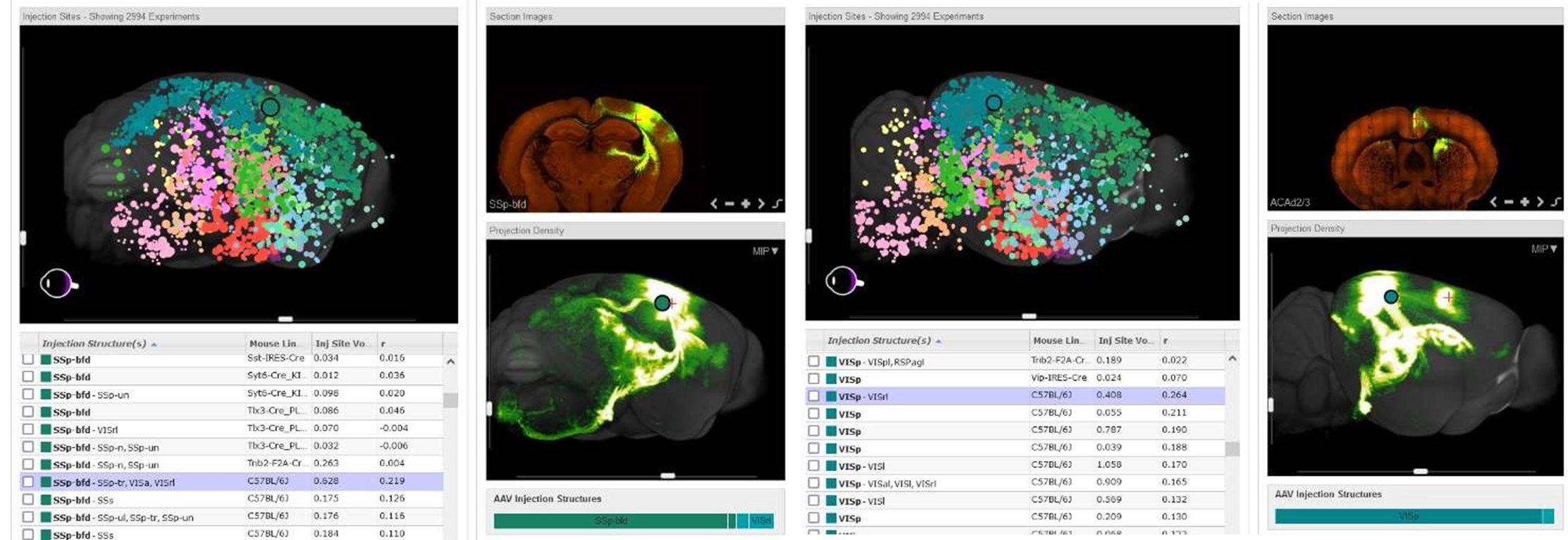Zoom in on the SSp-bfd section image
Screen dimensions: 1568x540
coord(746,204)
